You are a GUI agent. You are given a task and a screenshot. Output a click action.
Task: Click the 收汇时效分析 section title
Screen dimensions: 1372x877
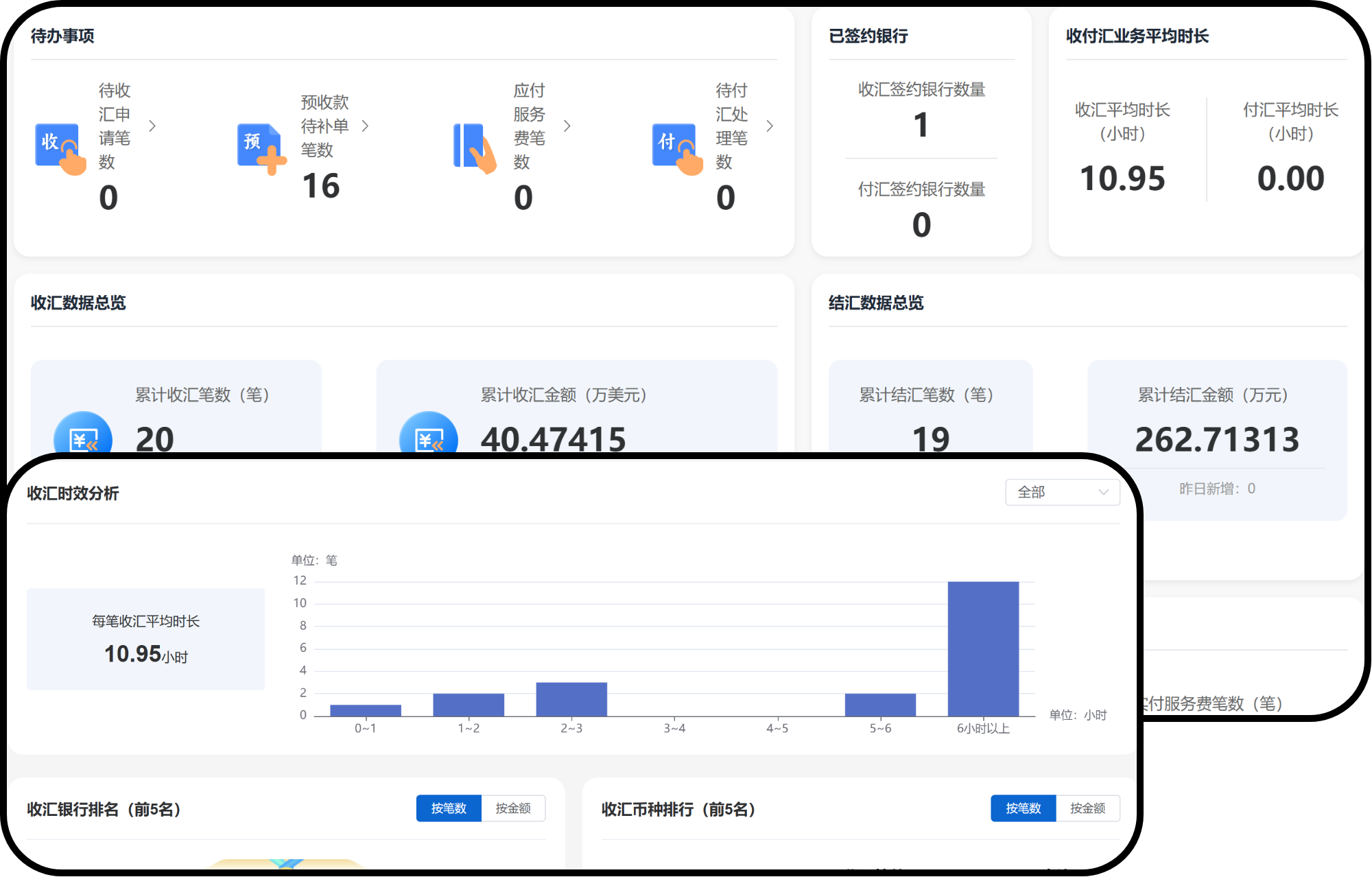click(x=73, y=493)
